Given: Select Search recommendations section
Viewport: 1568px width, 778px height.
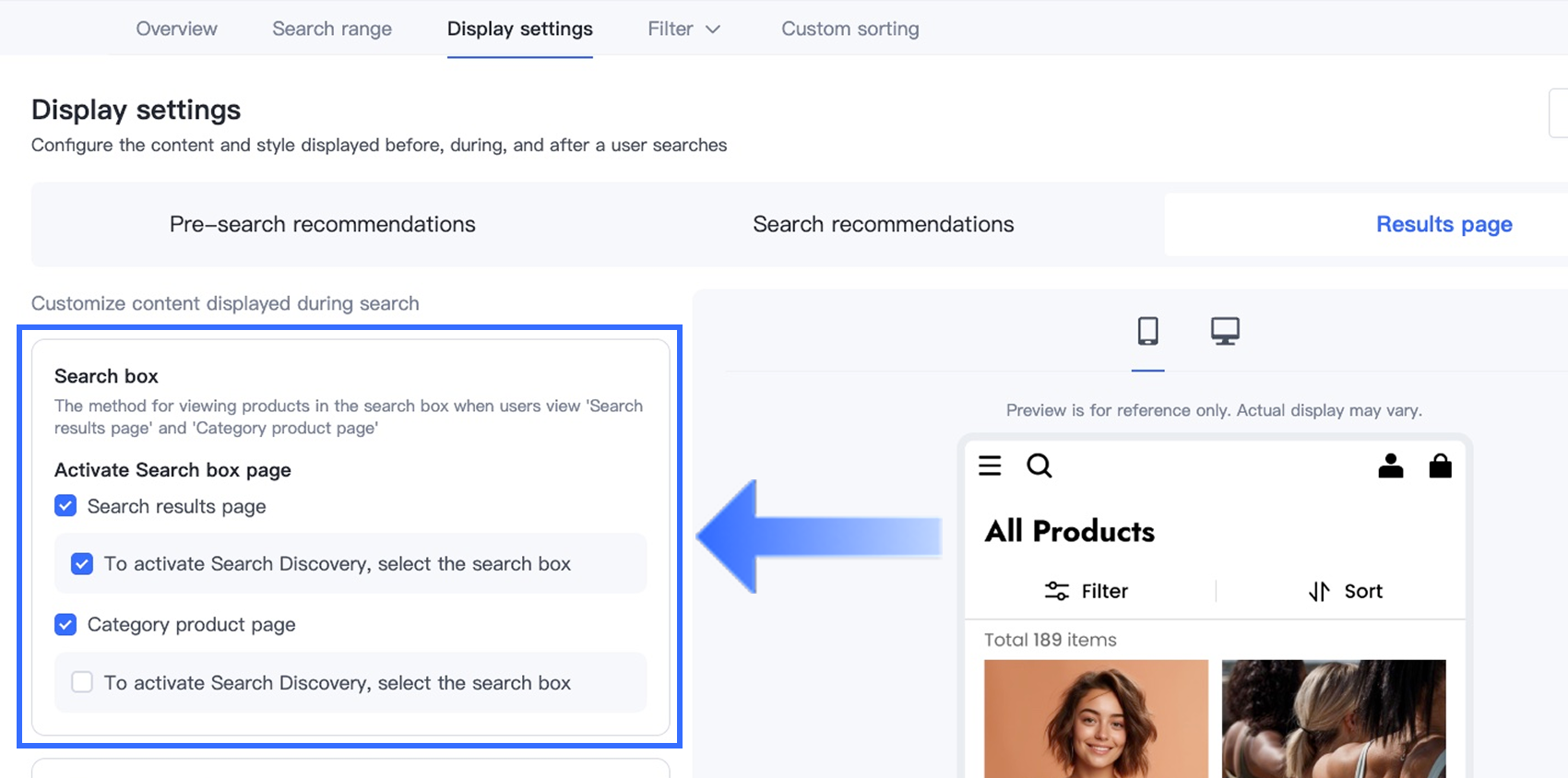Looking at the screenshot, I should click(x=883, y=224).
